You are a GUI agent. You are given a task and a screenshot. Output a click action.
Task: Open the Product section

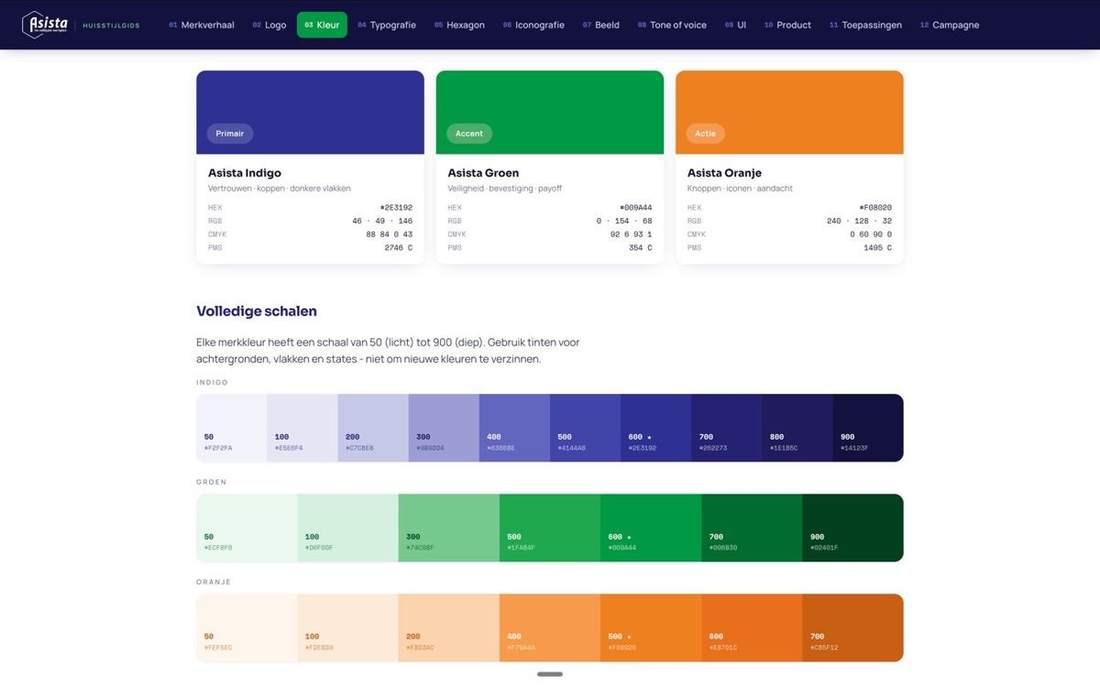tap(788, 25)
